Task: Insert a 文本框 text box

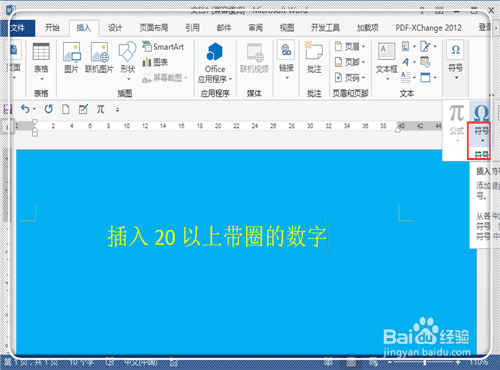Action: click(x=386, y=62)
